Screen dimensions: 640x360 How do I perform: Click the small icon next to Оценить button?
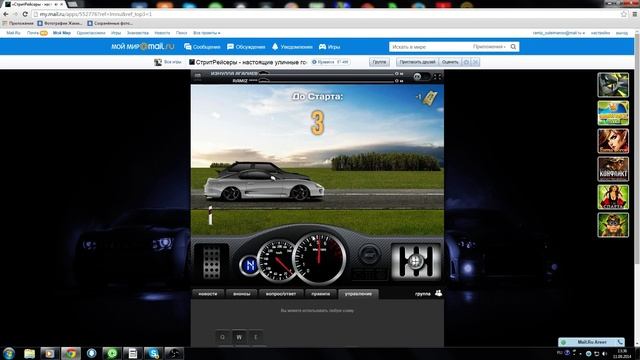466,62
